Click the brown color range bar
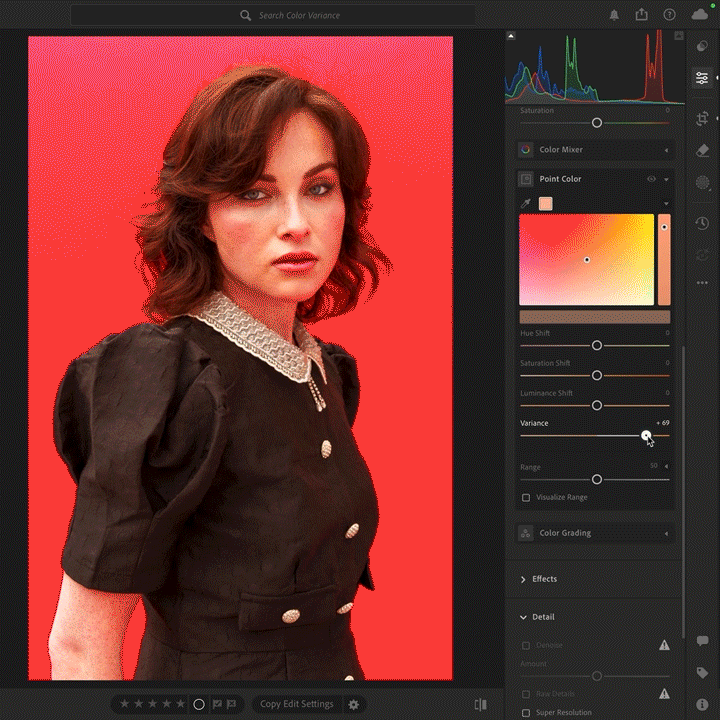Viewport: 720px width, 720px height. (x=595, y=317)
